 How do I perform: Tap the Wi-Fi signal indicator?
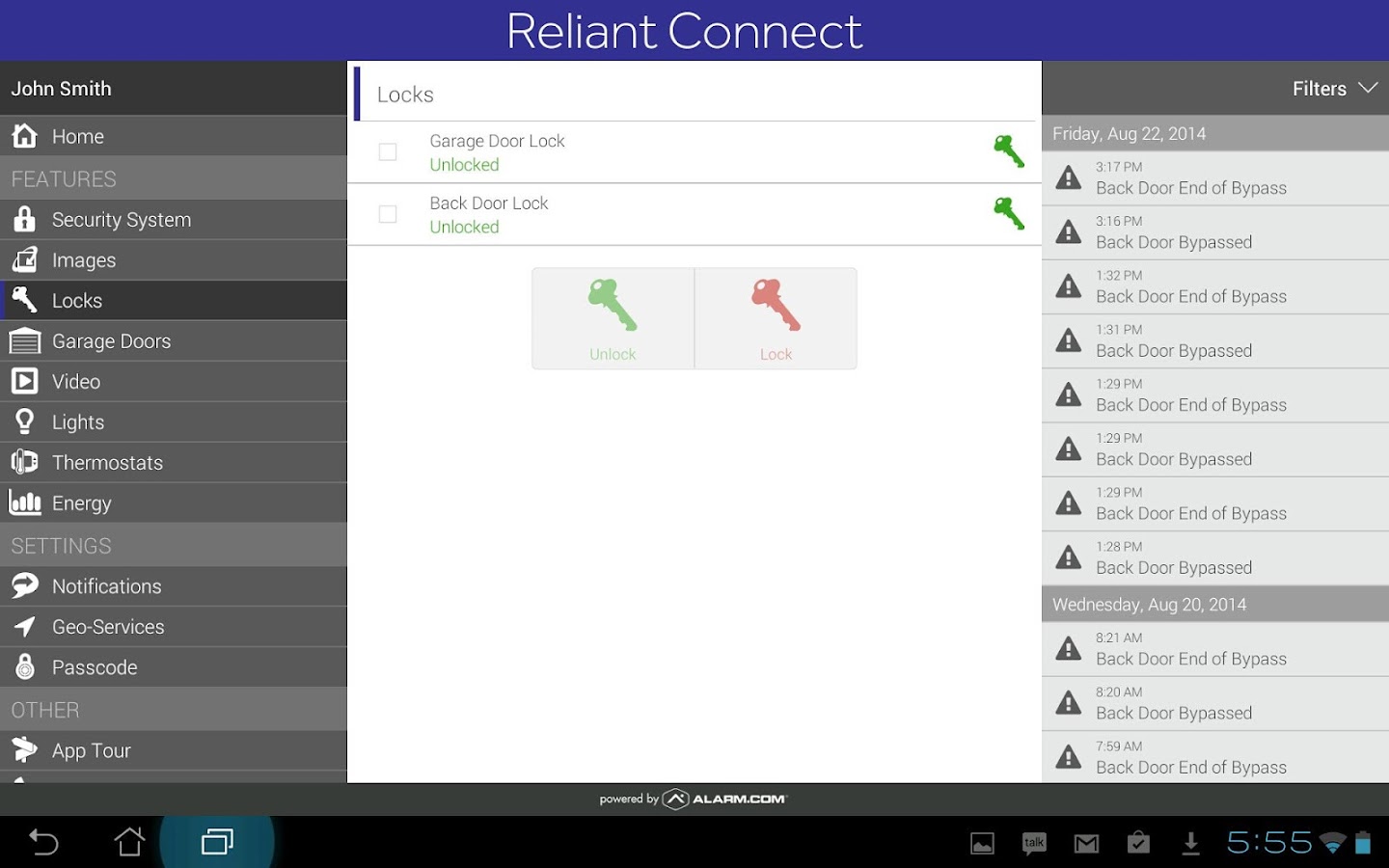pos(1333,844)
